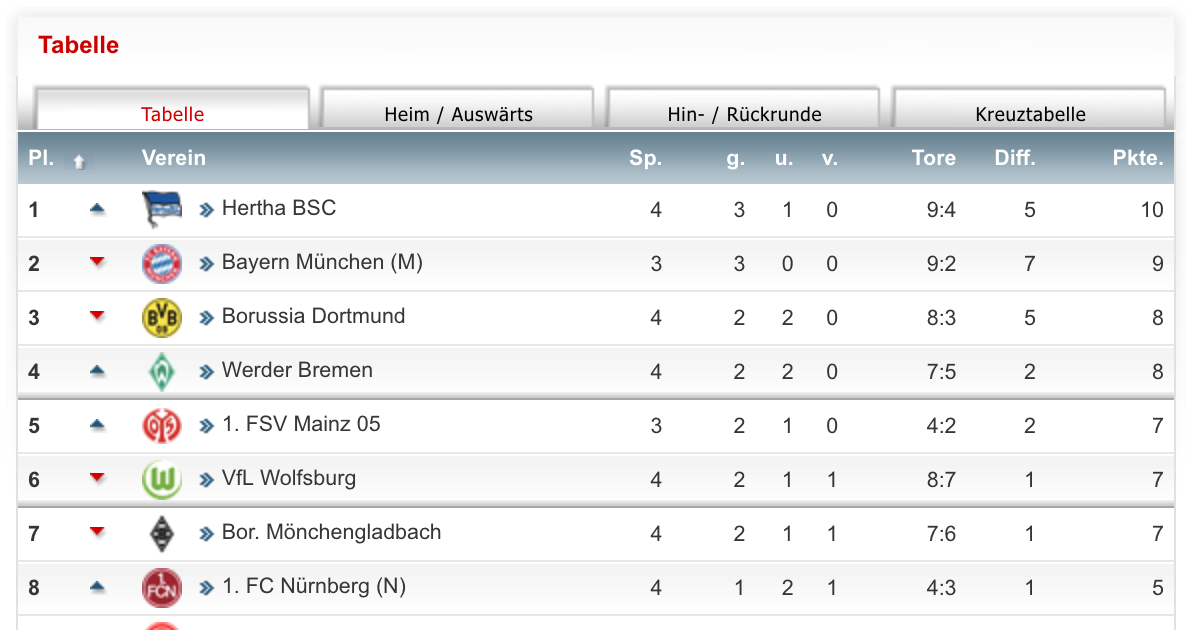Viewport: 1196px width, 630px height.
Task: Open the Bayern München (M) link
Action: (322, 262)
